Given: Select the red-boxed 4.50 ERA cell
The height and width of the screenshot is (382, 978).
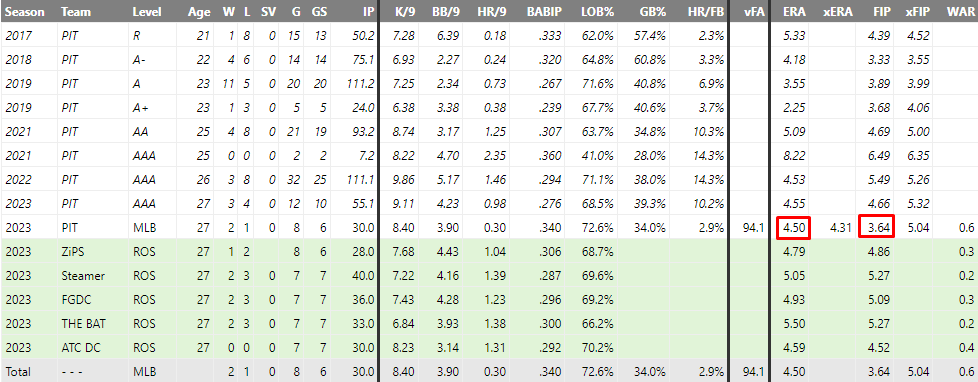Looking at the screenshot, I should (x=794, y=228).
